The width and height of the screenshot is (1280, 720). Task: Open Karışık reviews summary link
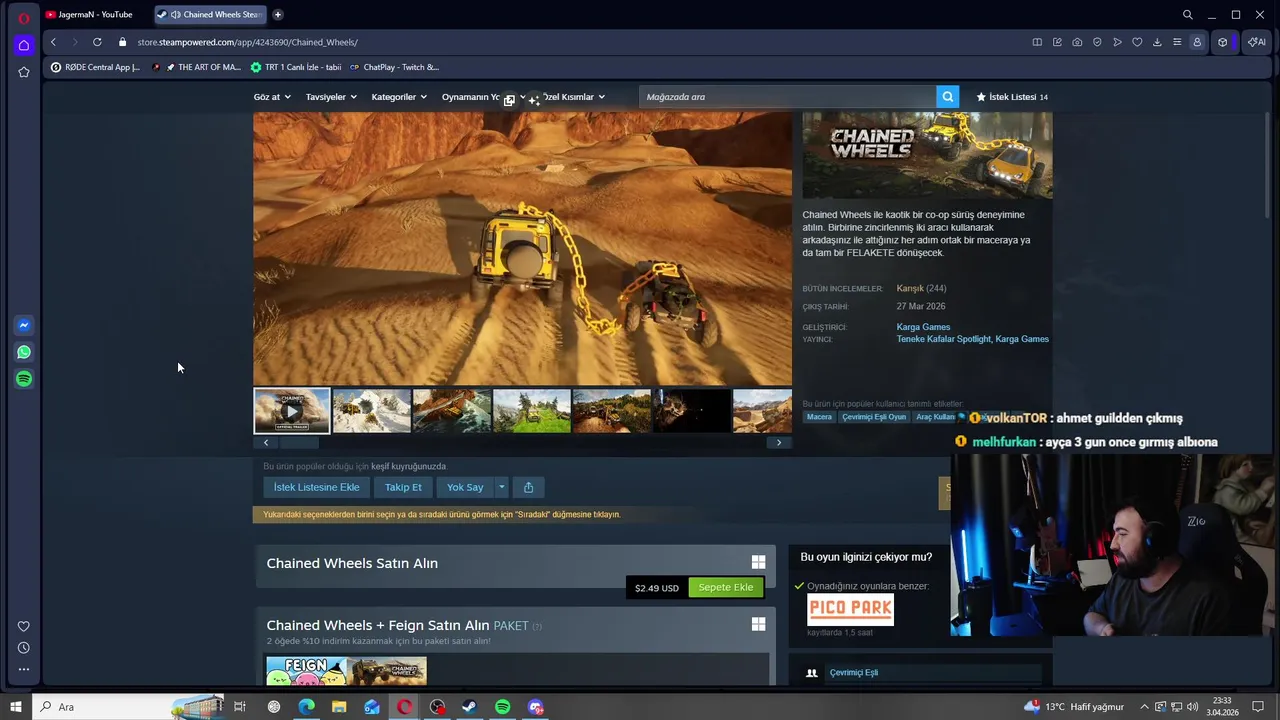tap(909, 288)
